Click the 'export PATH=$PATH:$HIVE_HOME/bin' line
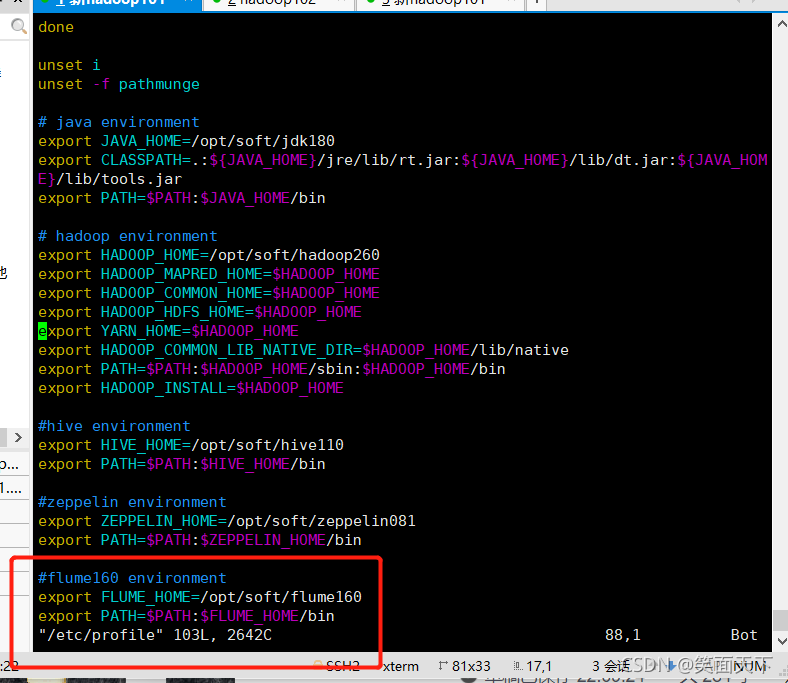Viewport: 788px width, 683px height. [x=181, y=464]
